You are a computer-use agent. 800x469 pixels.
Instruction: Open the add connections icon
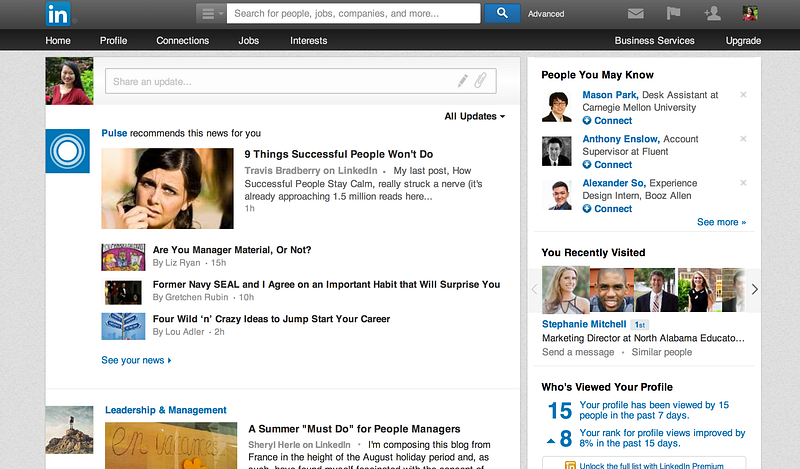coord(712,13)
